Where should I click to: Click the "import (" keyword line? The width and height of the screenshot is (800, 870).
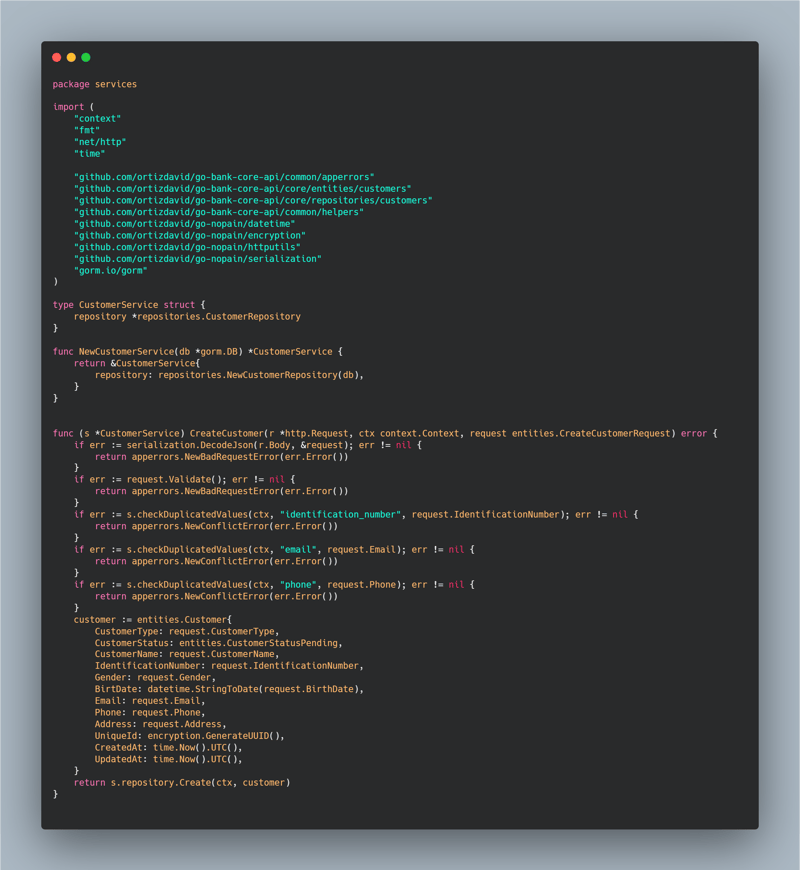click(x=74, y=107)
